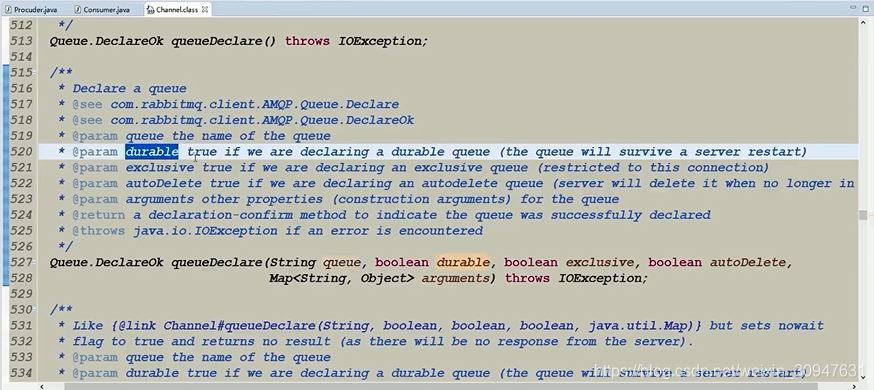Maximize the editor area
The width and height of the screenshot is (874, 390).
click(x=865, y=8)
